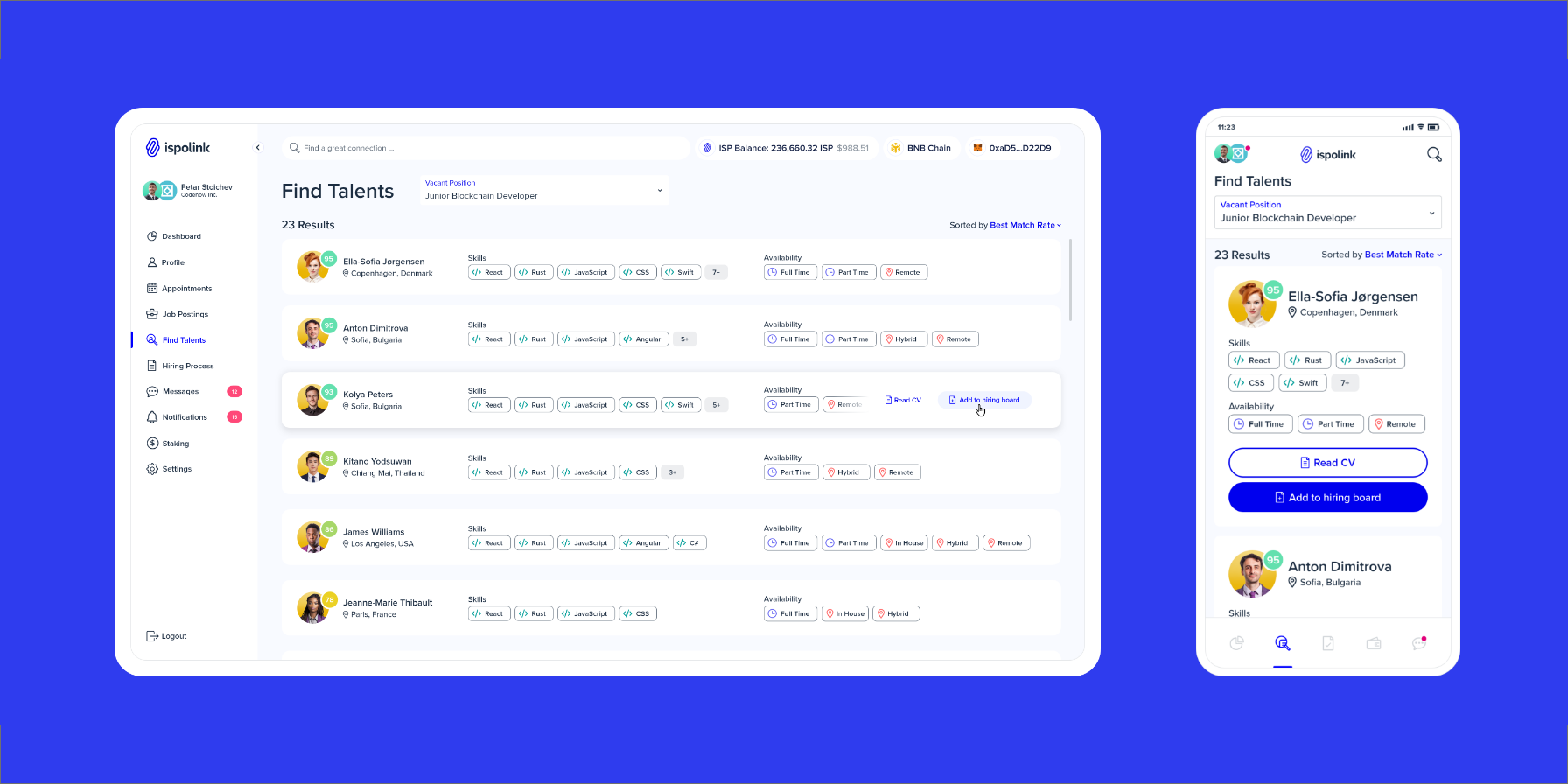The height and width of the screenshot is (784, 1568).
Task: Click search magnifier icon in mobile view
Action: tap(1434, 154)
